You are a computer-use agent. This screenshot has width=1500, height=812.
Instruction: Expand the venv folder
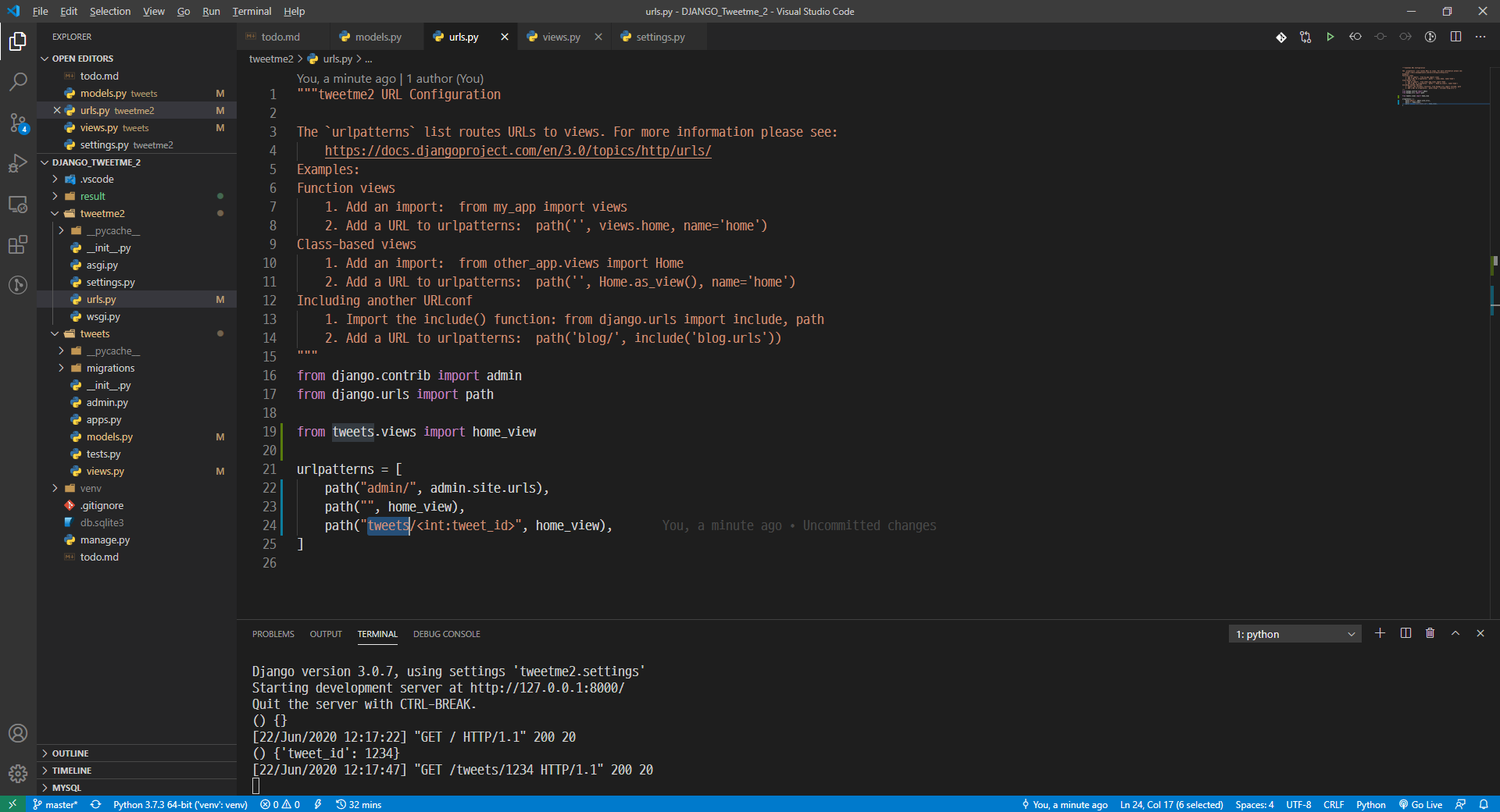137,488
